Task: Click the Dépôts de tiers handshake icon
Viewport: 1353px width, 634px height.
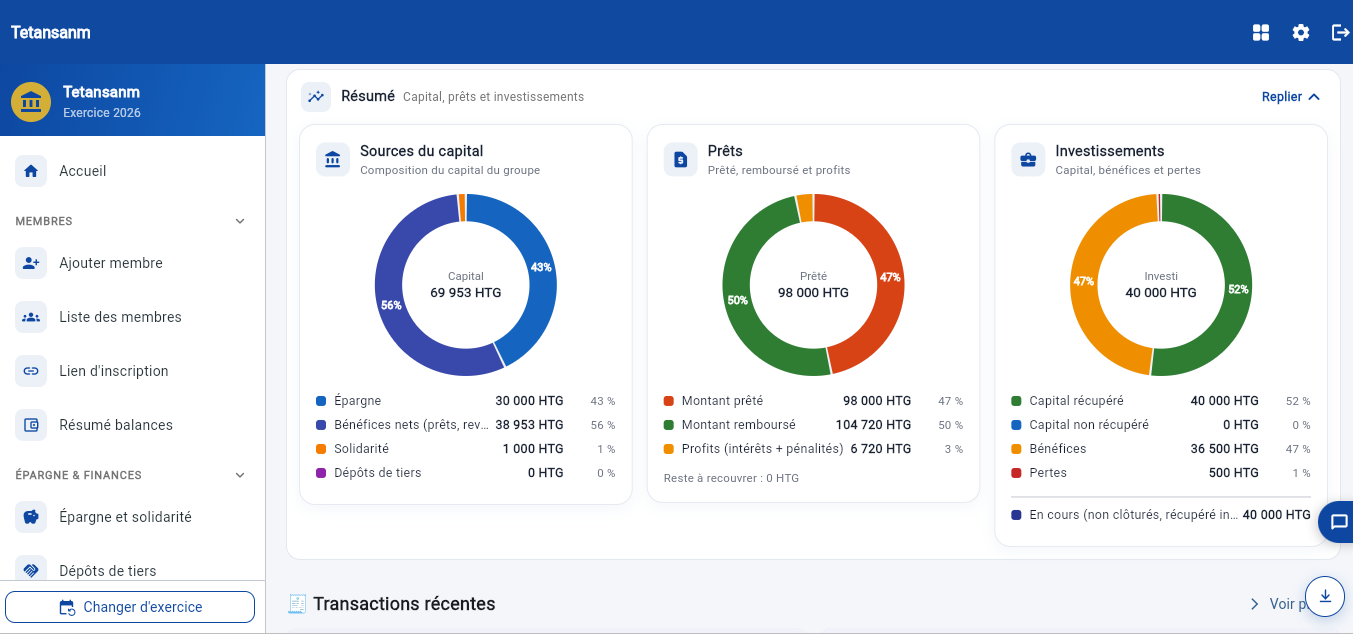Action: click(31, 571)
